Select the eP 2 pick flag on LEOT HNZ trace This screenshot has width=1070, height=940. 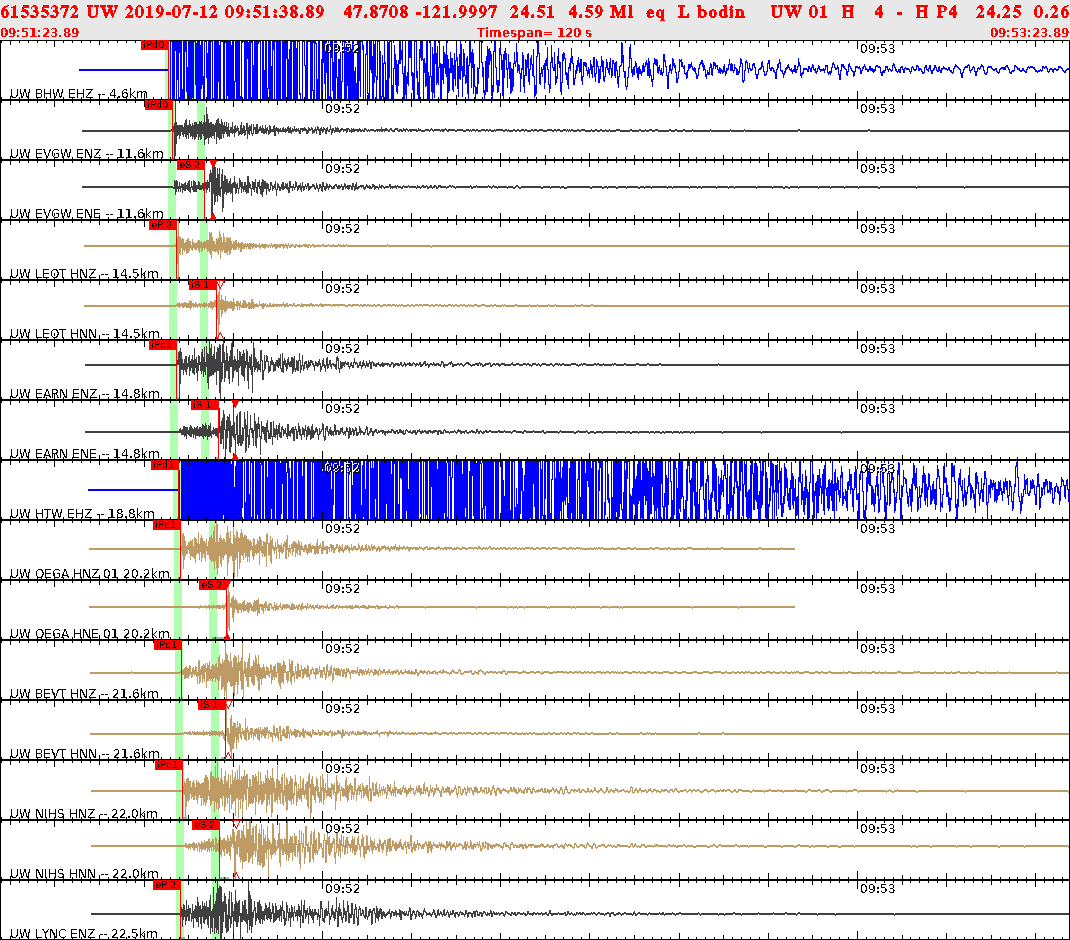coord(162,225)
